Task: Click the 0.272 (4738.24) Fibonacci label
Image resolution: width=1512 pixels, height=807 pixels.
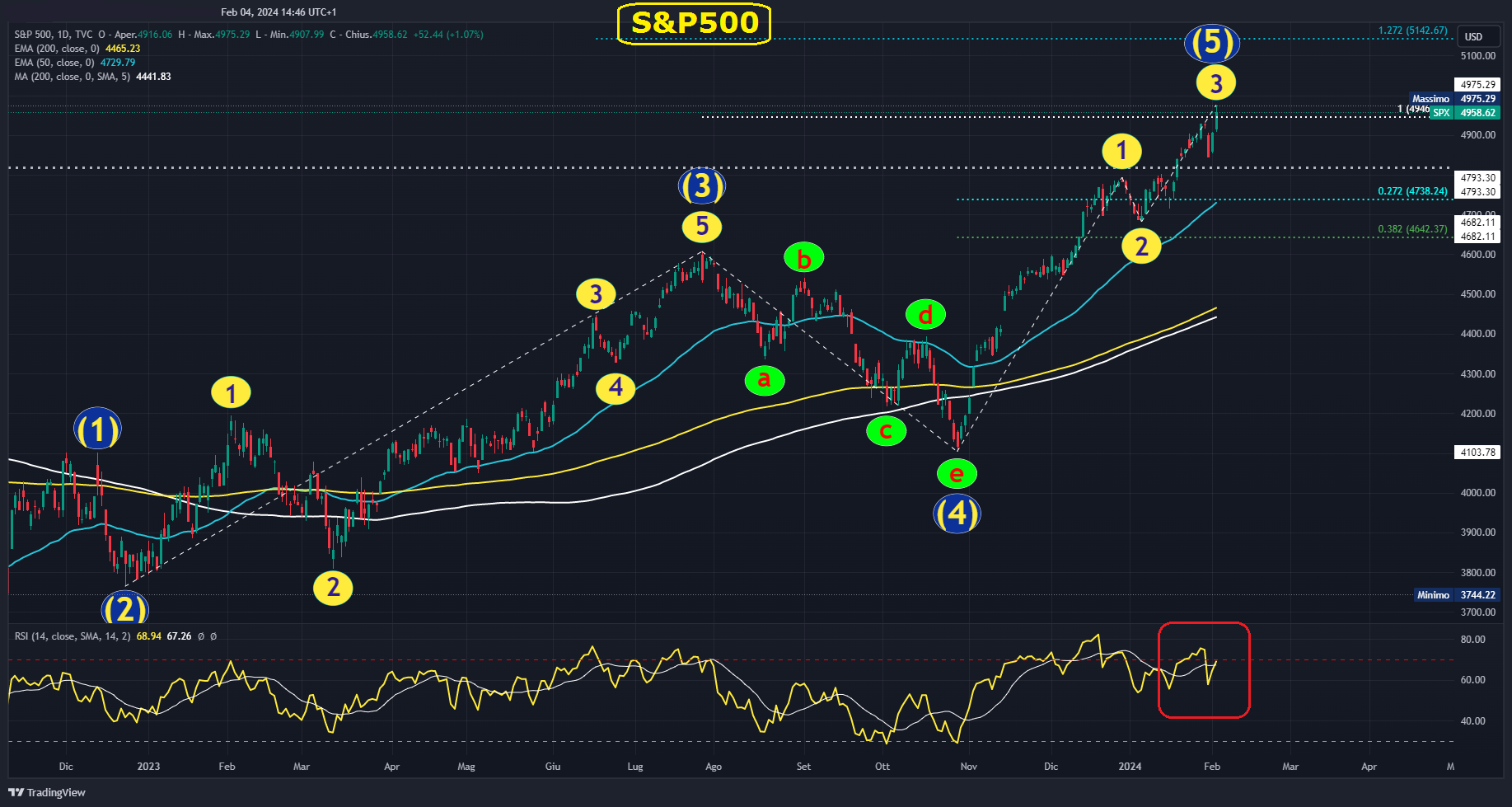Action: coord(1412,191)
